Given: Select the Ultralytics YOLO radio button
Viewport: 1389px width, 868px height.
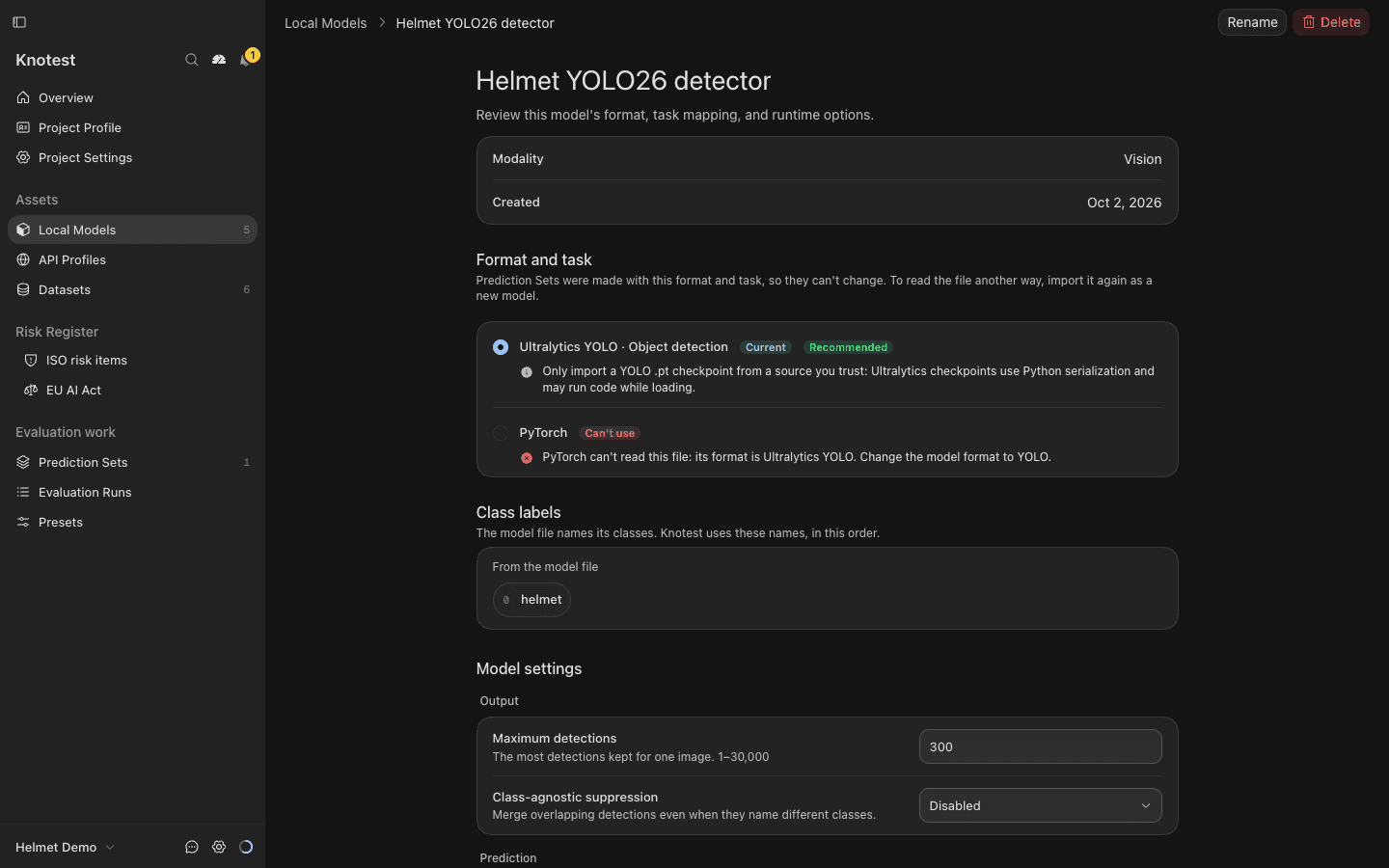Looking at the screenshot, I should (x=501, y=347).
